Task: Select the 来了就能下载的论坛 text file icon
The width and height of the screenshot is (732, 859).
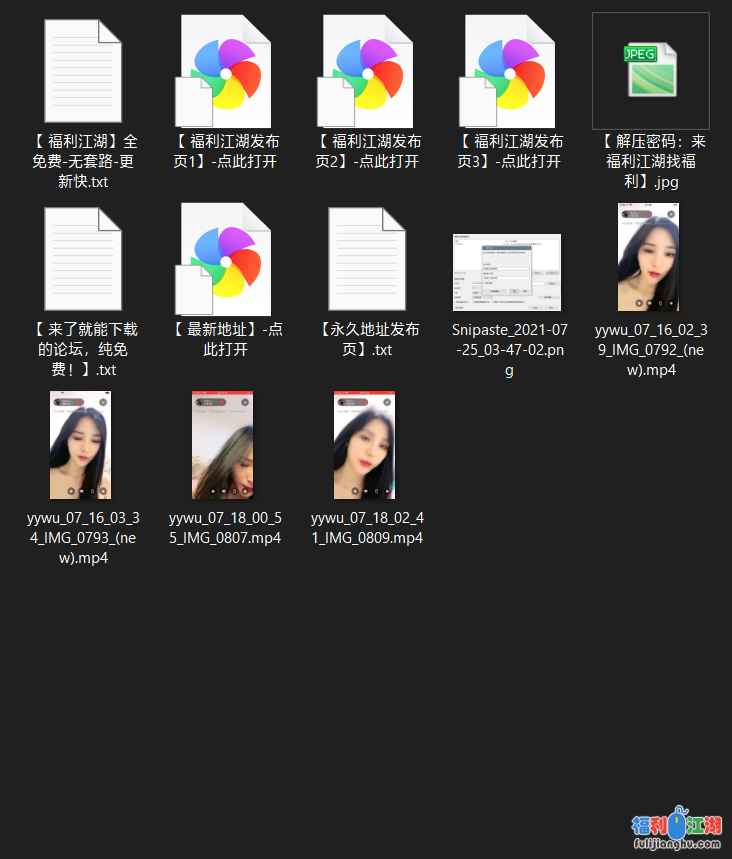Action: pos(83,259)
